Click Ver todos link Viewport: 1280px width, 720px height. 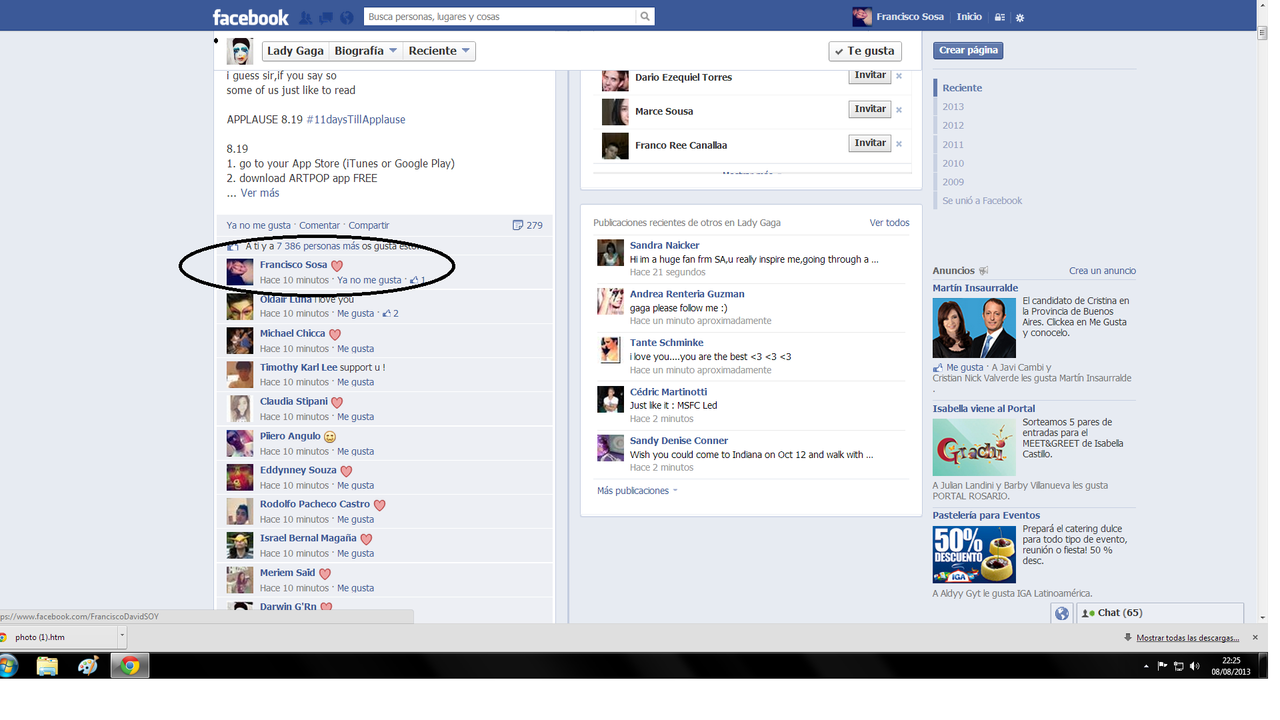(889, 223)
